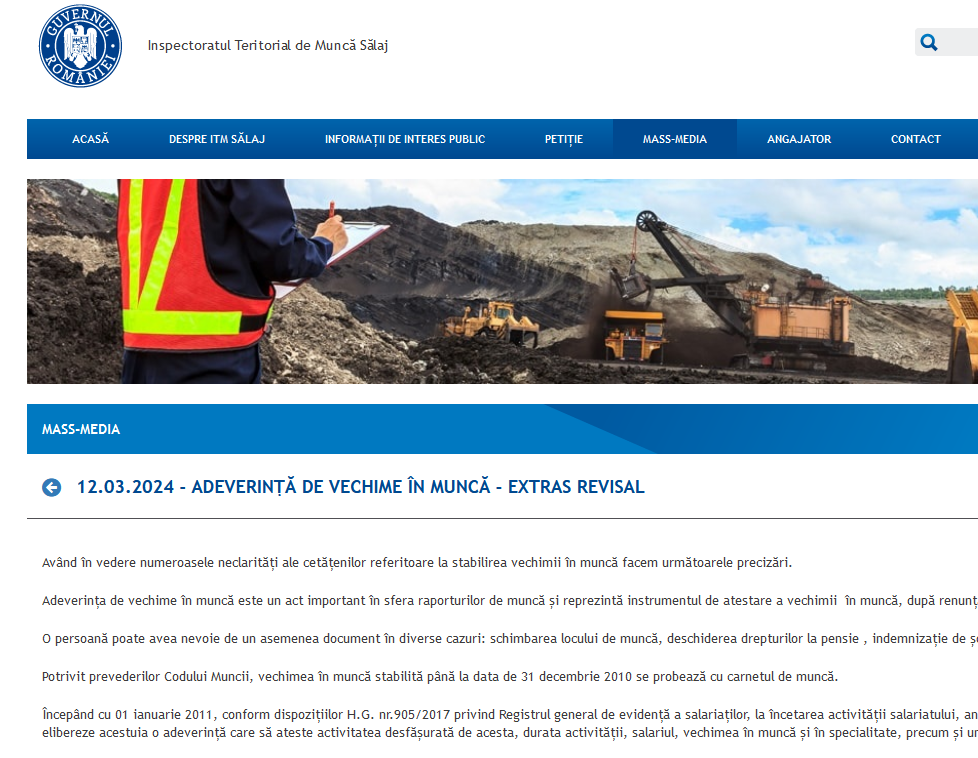978x758 pixels.
Task: Click the back arrow beside article title
Action: click(x=52, y=487)
